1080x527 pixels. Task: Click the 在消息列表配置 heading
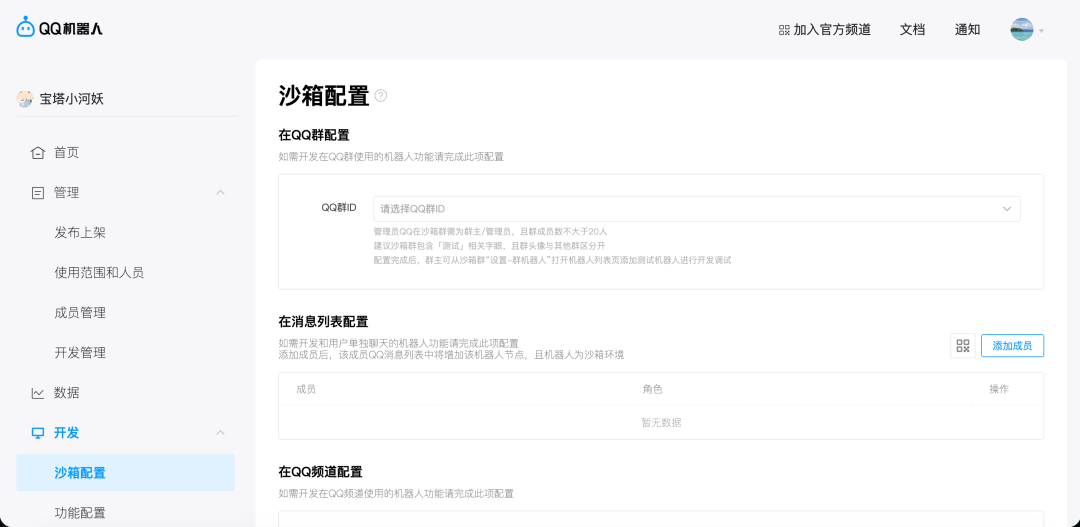tap(323, 321)
